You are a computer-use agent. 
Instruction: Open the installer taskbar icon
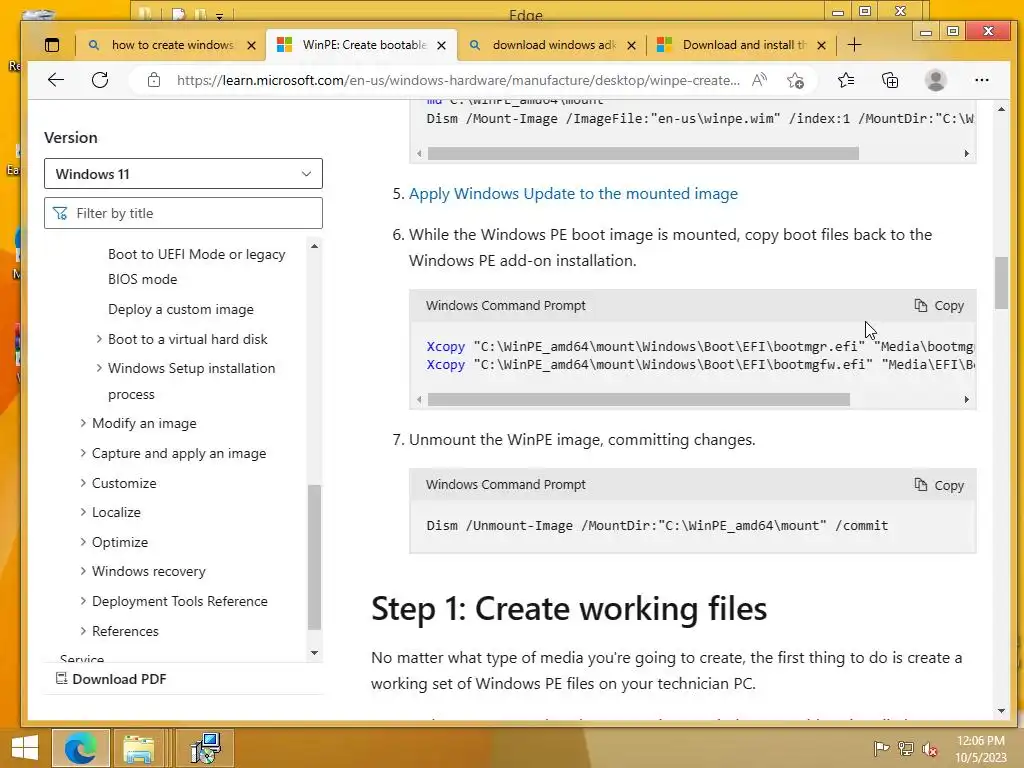pos(205,748)
